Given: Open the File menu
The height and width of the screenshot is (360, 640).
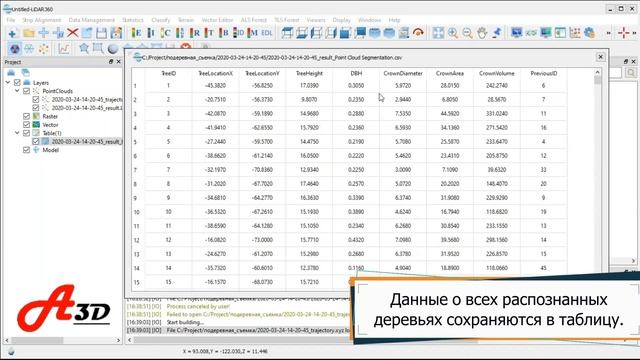Looking at the screenshot, I should pos(11,20).
